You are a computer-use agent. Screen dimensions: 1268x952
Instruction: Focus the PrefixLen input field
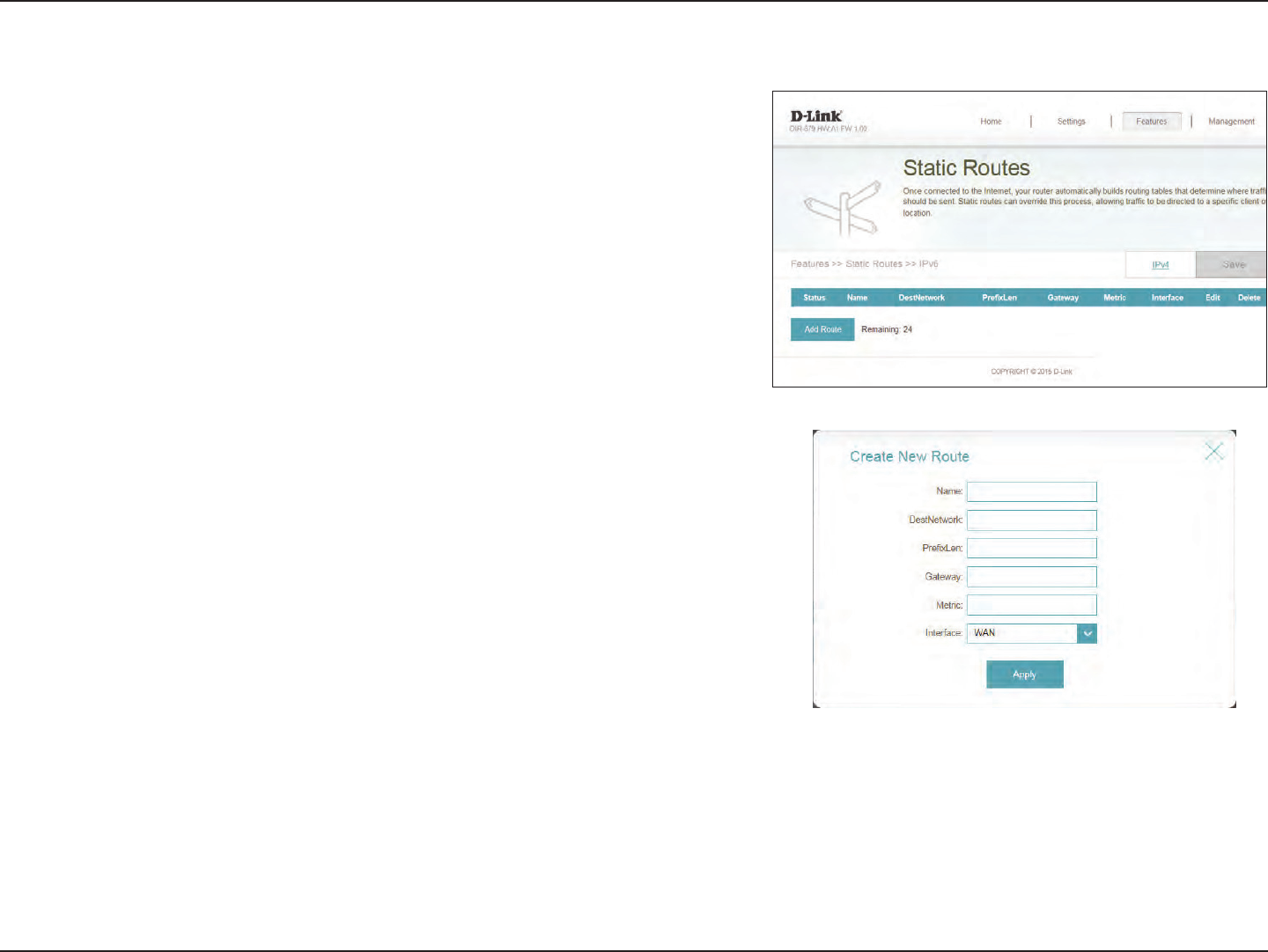[1032, 548]
